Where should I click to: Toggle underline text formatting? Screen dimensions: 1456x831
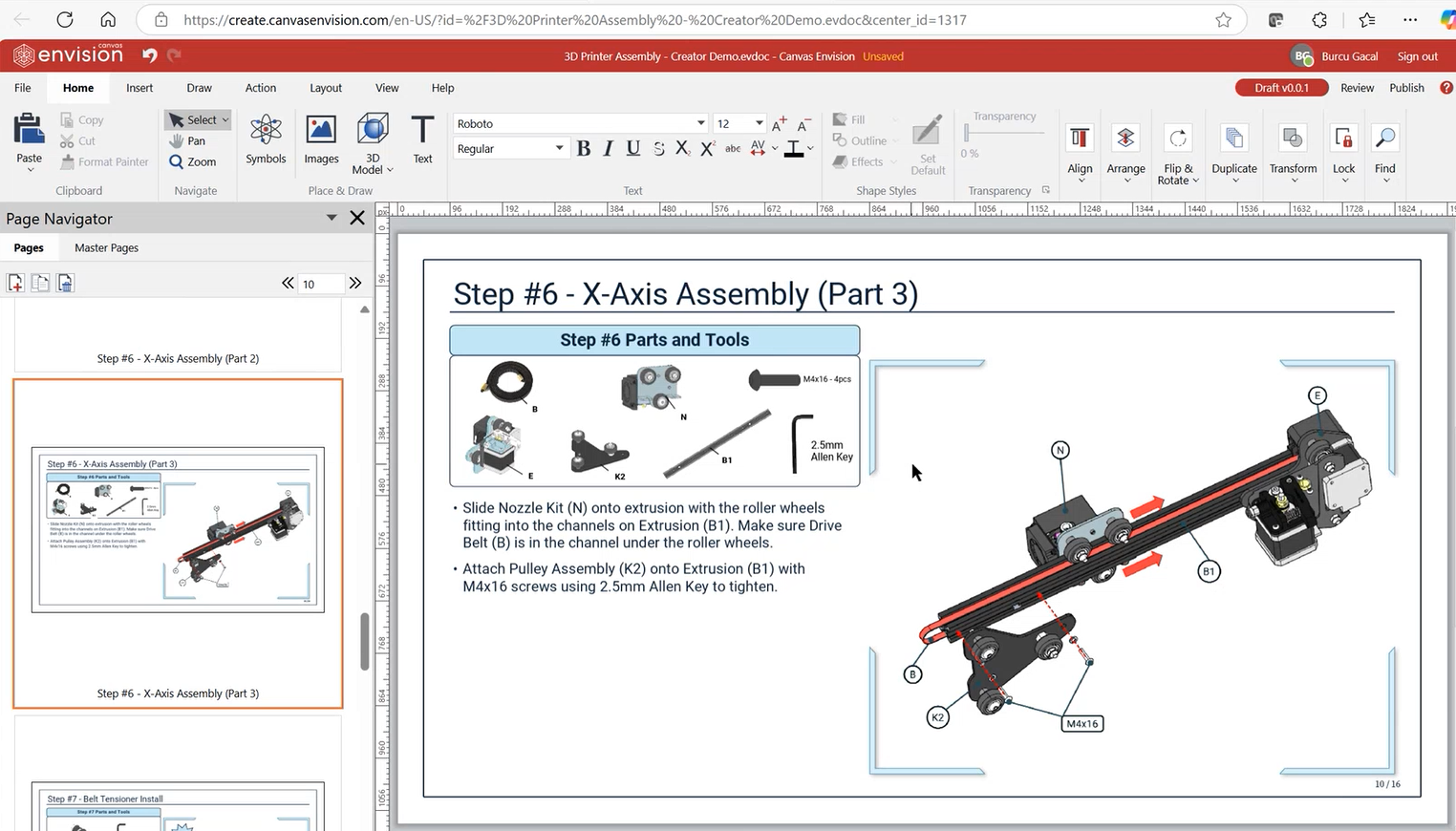(x=632, y=148)
